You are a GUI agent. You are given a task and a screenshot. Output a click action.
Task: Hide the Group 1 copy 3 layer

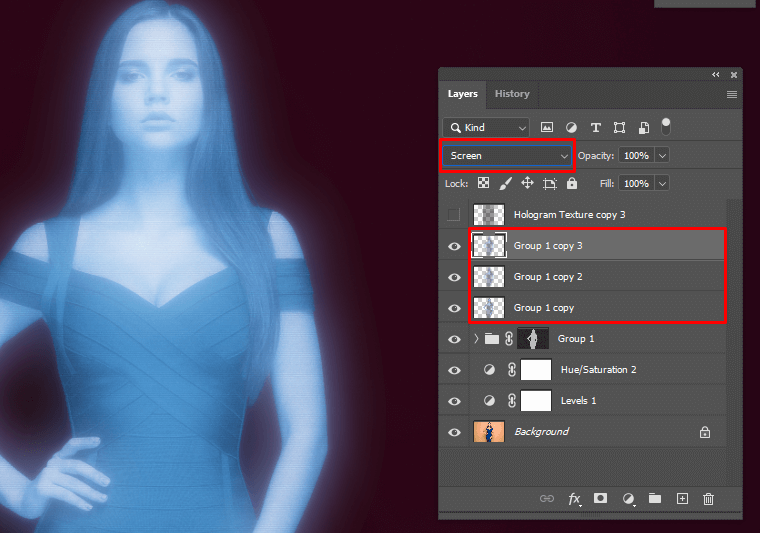[454, 246]
